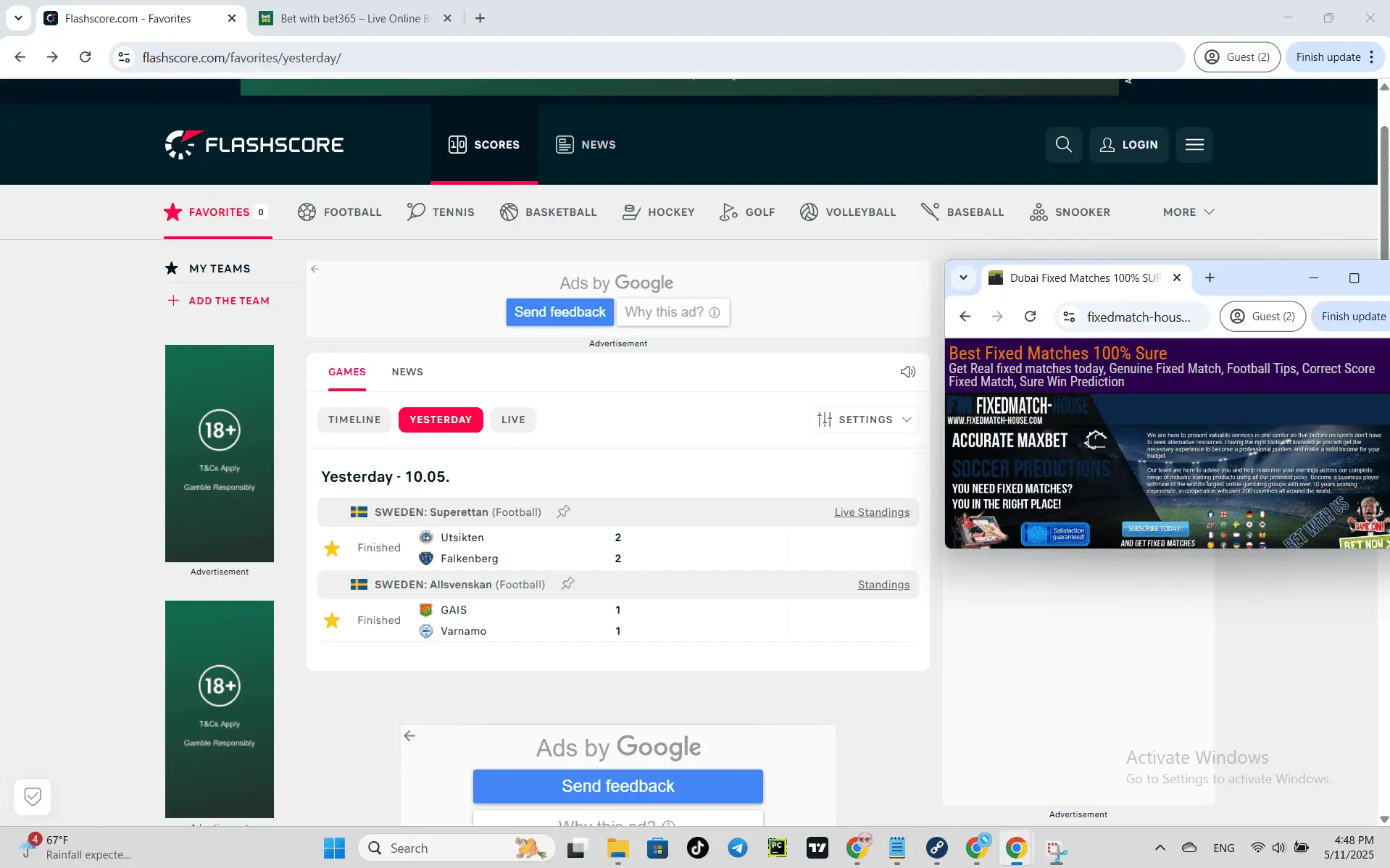Click the Live Standings link for Superettan
The height and width of the screenshot is (868, 1390).
pyautogui.click(x=872, y=512)
